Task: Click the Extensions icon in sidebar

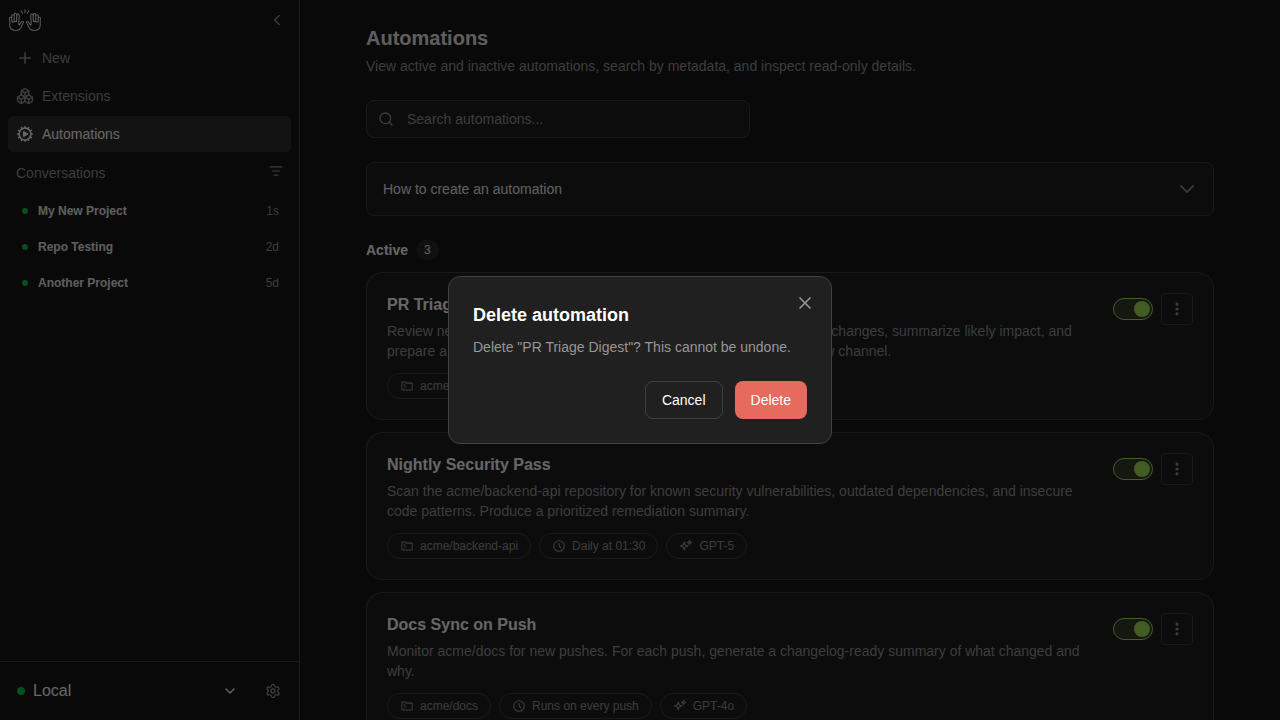Action: pyautogui.click(x=25, y=96)
